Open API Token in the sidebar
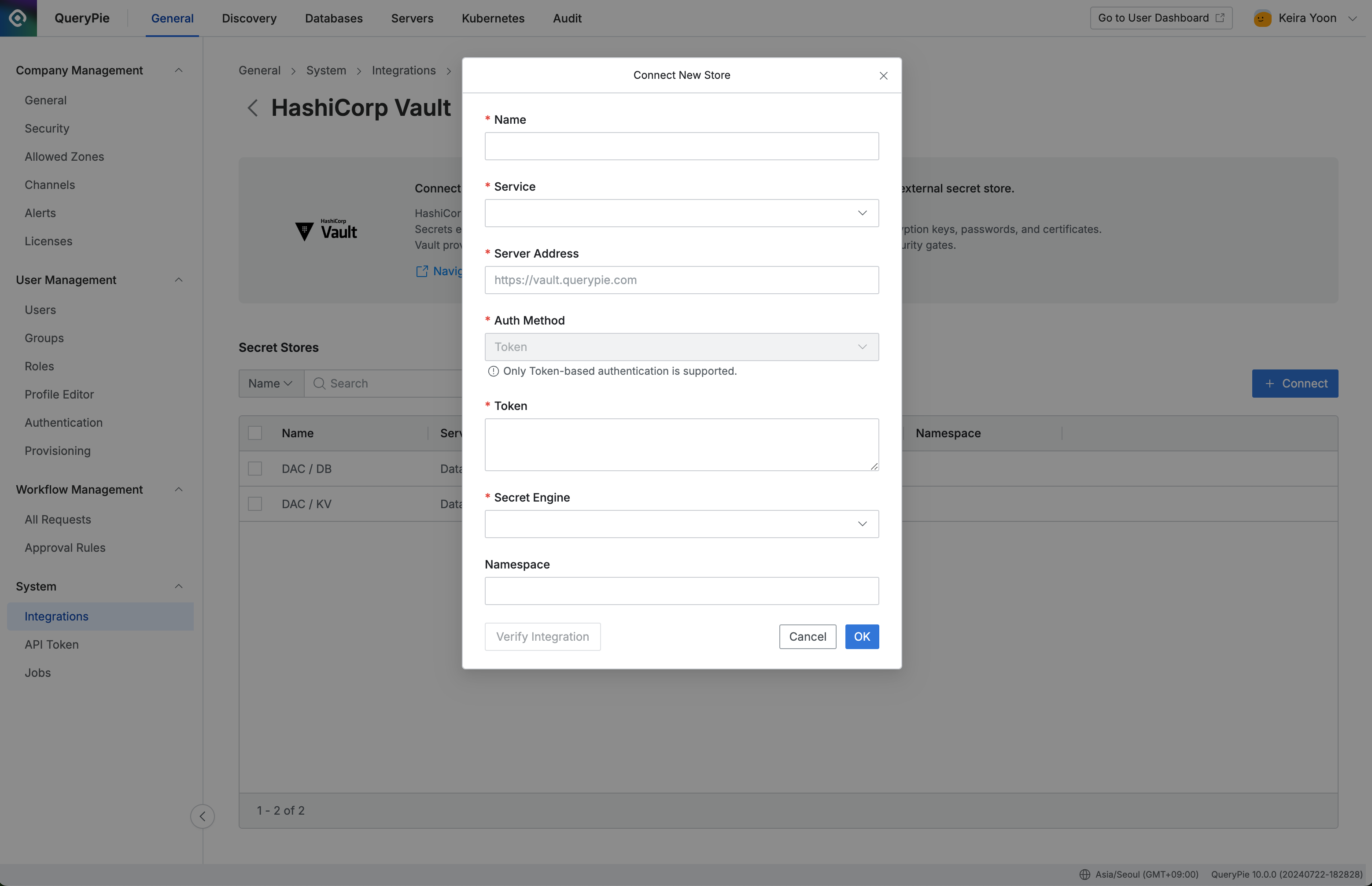Viewport: 1372px width, 886px height. click(51, 644)
